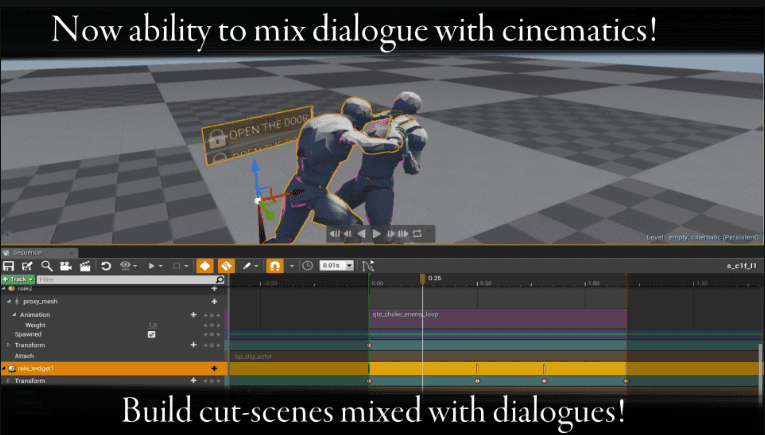765x435 pixels.
Task: Create a camera with the camera icon
Action: [x=66, y=266]
